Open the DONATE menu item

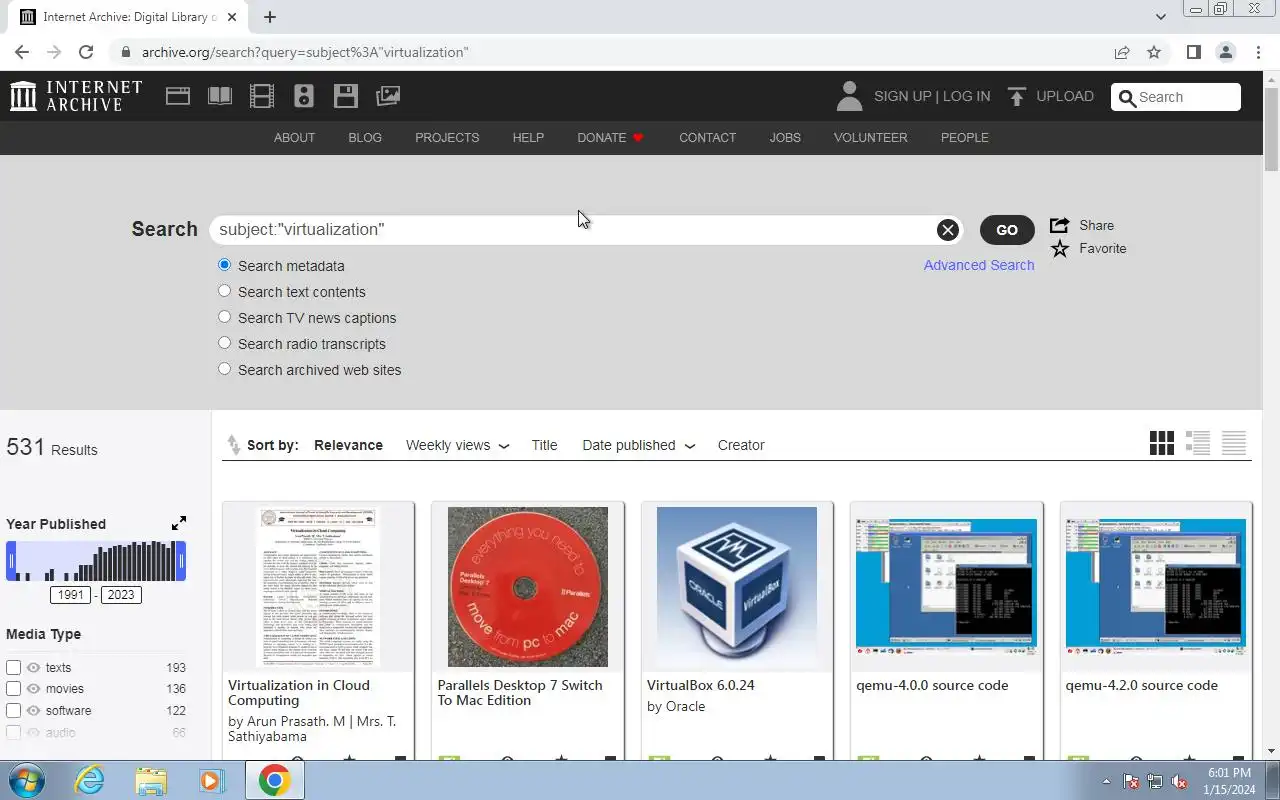click(610, 138)
